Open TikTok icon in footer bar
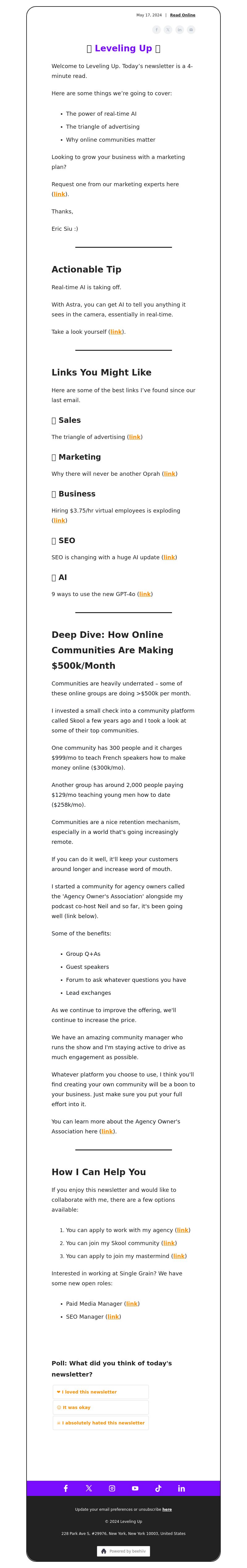 [x=158, y=1488]
